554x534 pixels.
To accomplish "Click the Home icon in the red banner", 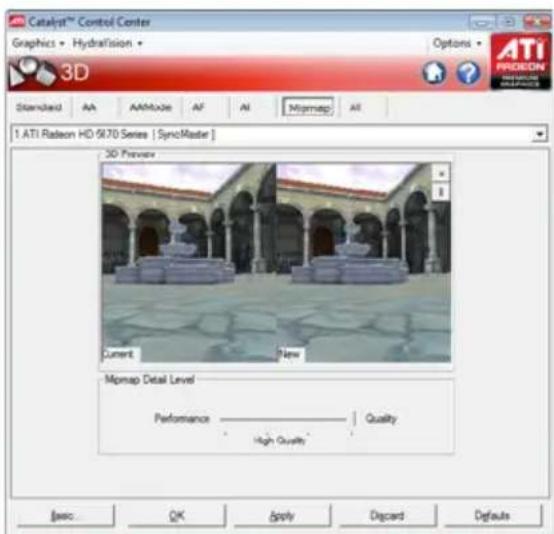I will (434, 72).
